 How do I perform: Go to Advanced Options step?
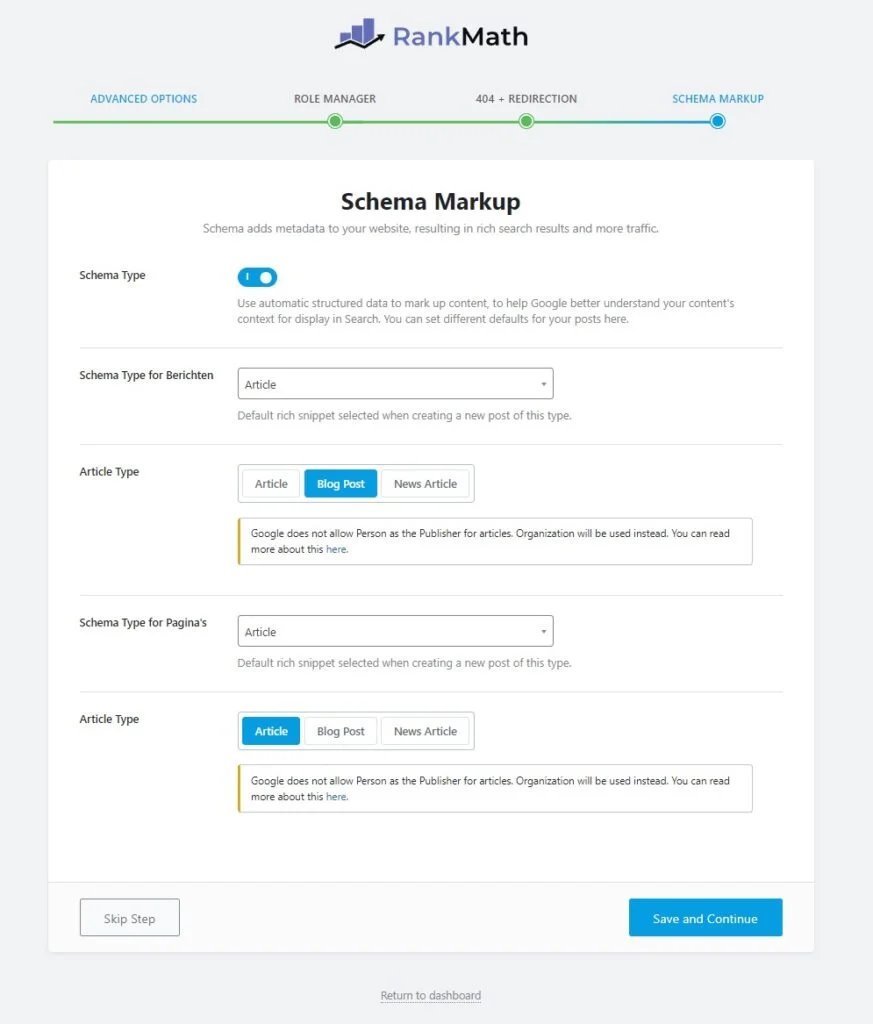143,99
